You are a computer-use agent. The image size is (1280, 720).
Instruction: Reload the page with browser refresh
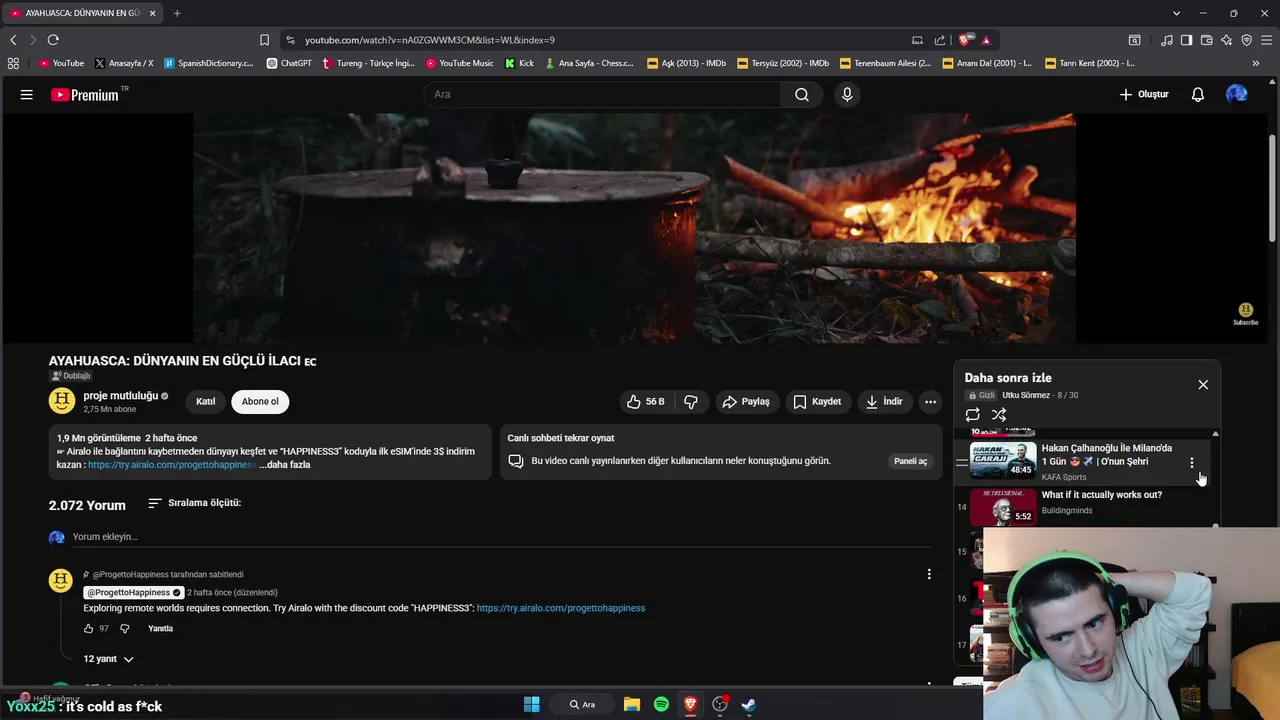pos(53,40)
